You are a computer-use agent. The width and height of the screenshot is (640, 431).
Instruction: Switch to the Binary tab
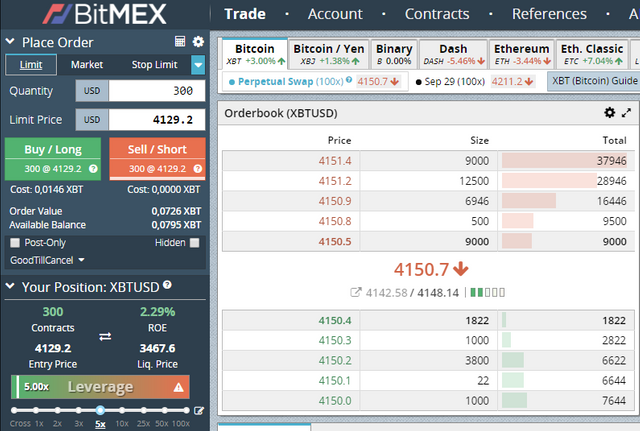[394, 54]
